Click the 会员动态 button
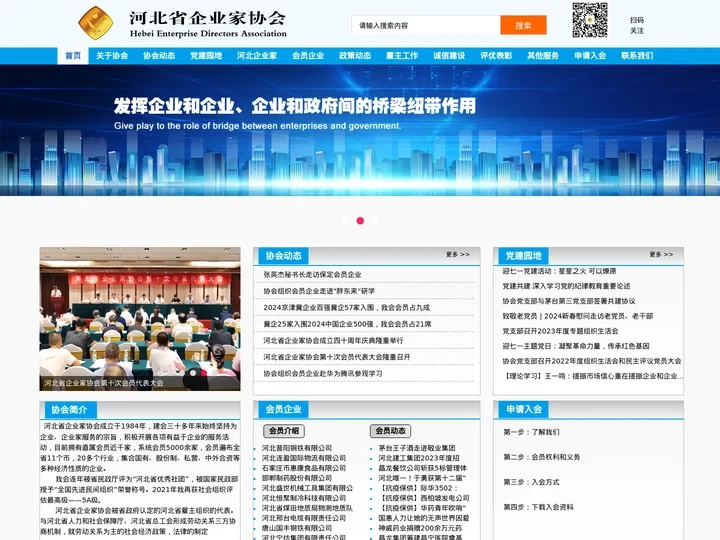The width and height of the screenshot is (720, 540). pos(390,431)
